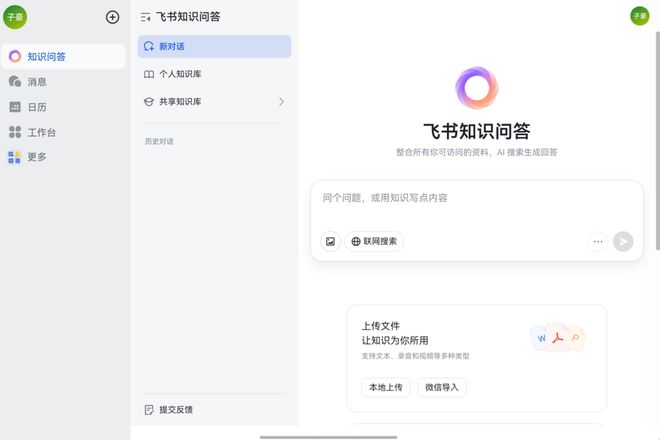Click the 子豪 avatar at top right

tap(639, 15)
